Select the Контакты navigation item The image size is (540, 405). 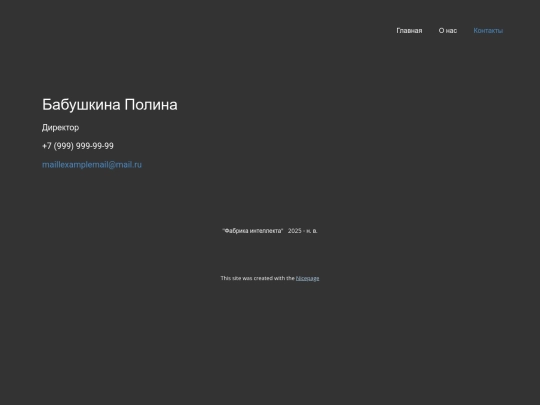(488, 31)
